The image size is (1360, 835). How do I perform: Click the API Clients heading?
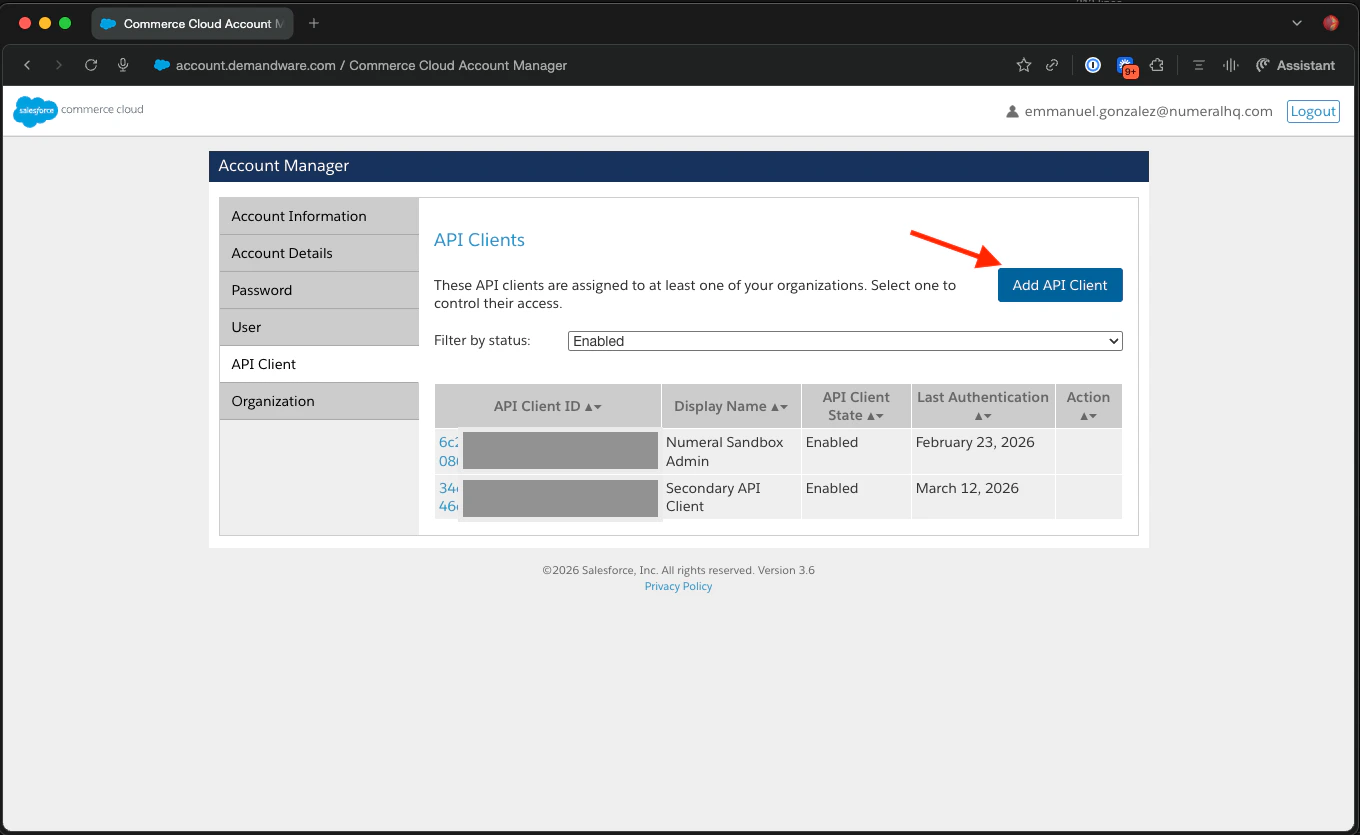(479, 240)
